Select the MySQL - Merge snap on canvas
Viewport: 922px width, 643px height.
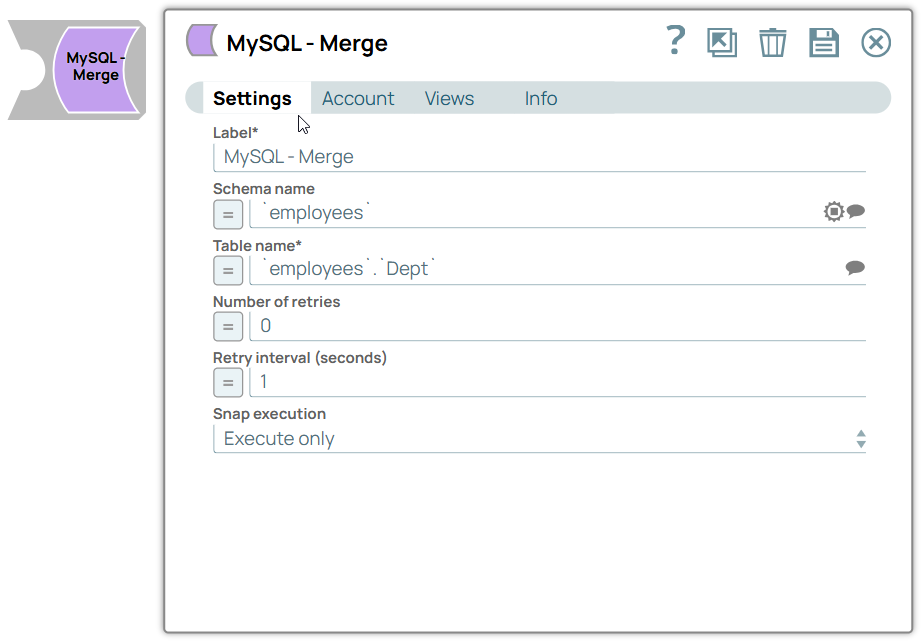click(x=77, y=70)
